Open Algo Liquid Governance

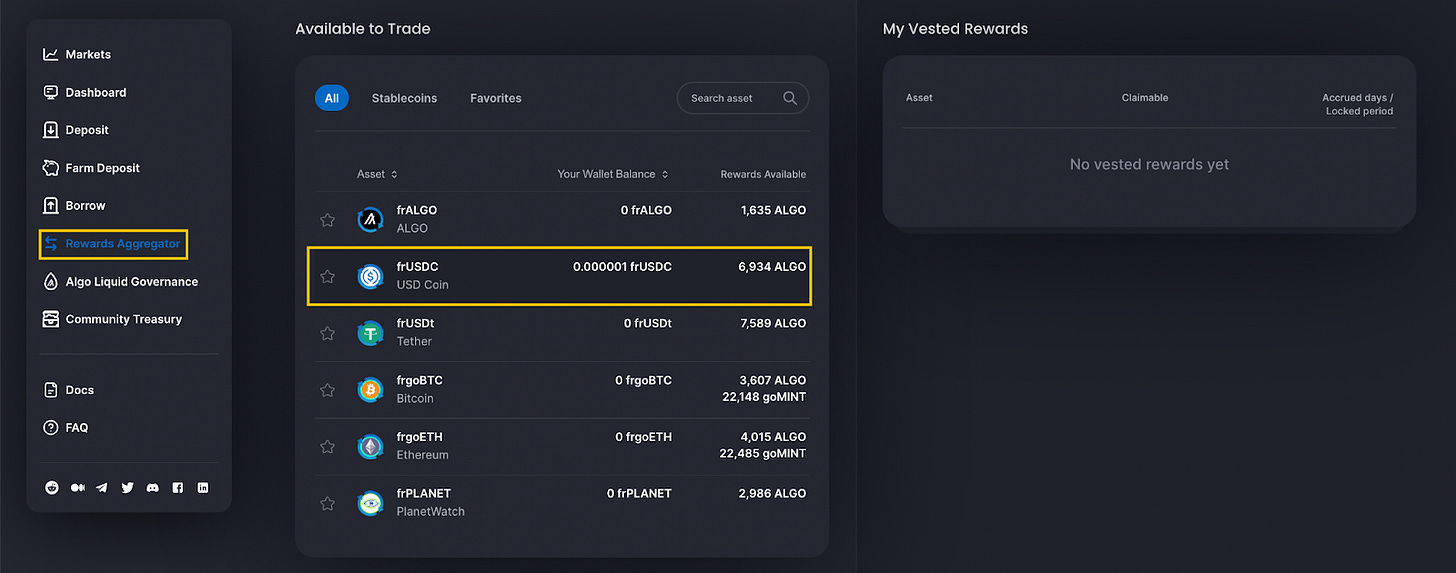point(132,281)
